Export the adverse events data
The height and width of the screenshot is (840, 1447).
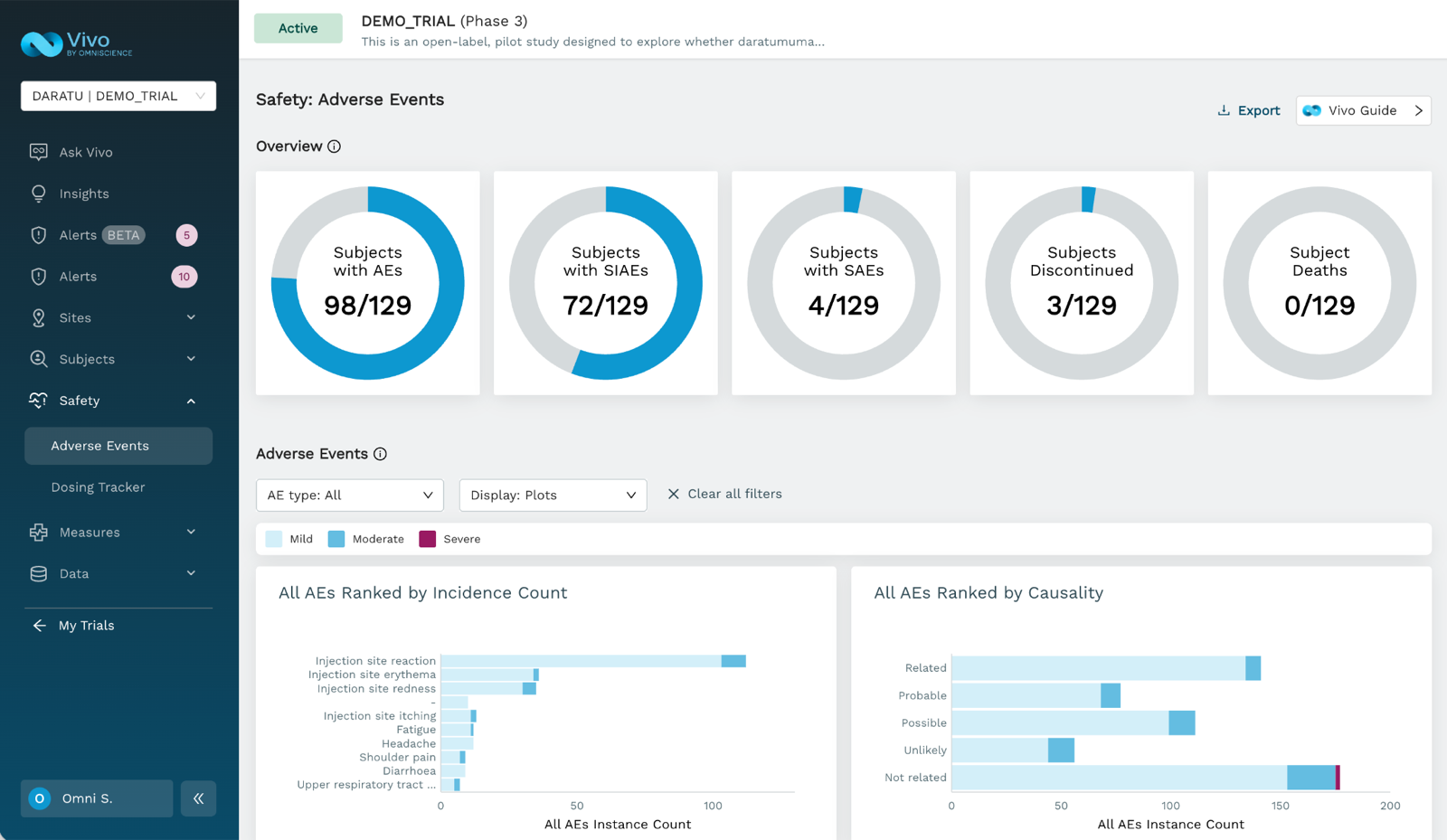(x=1248, y=110)
